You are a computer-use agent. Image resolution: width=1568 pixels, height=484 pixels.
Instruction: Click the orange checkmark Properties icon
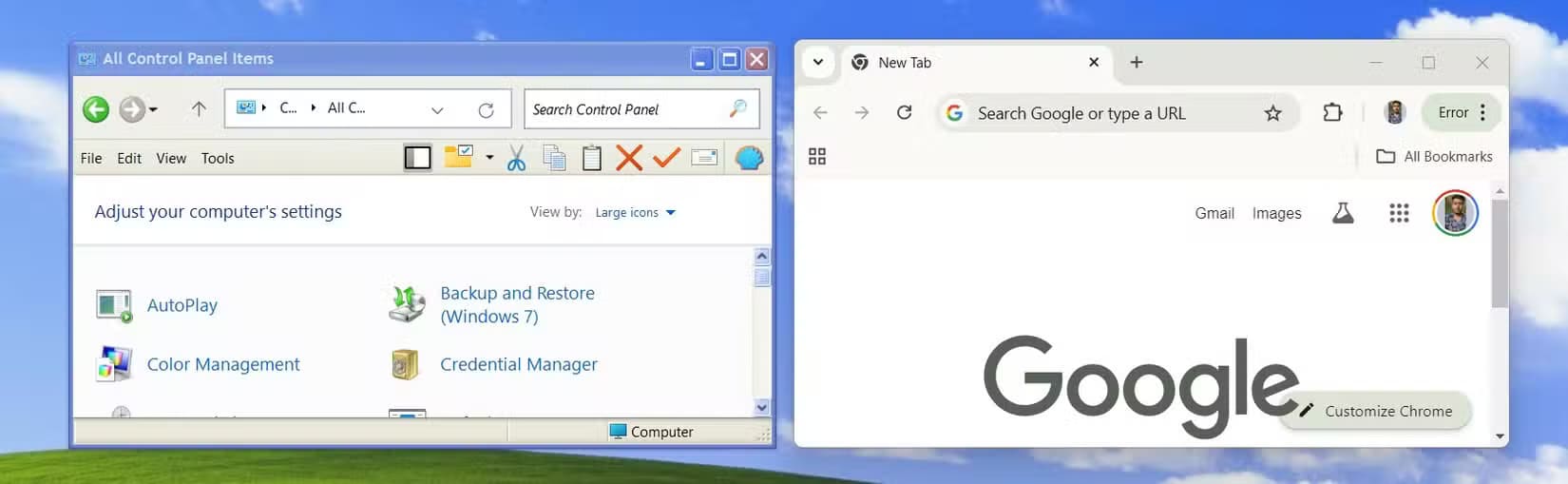tap(666, 157)
